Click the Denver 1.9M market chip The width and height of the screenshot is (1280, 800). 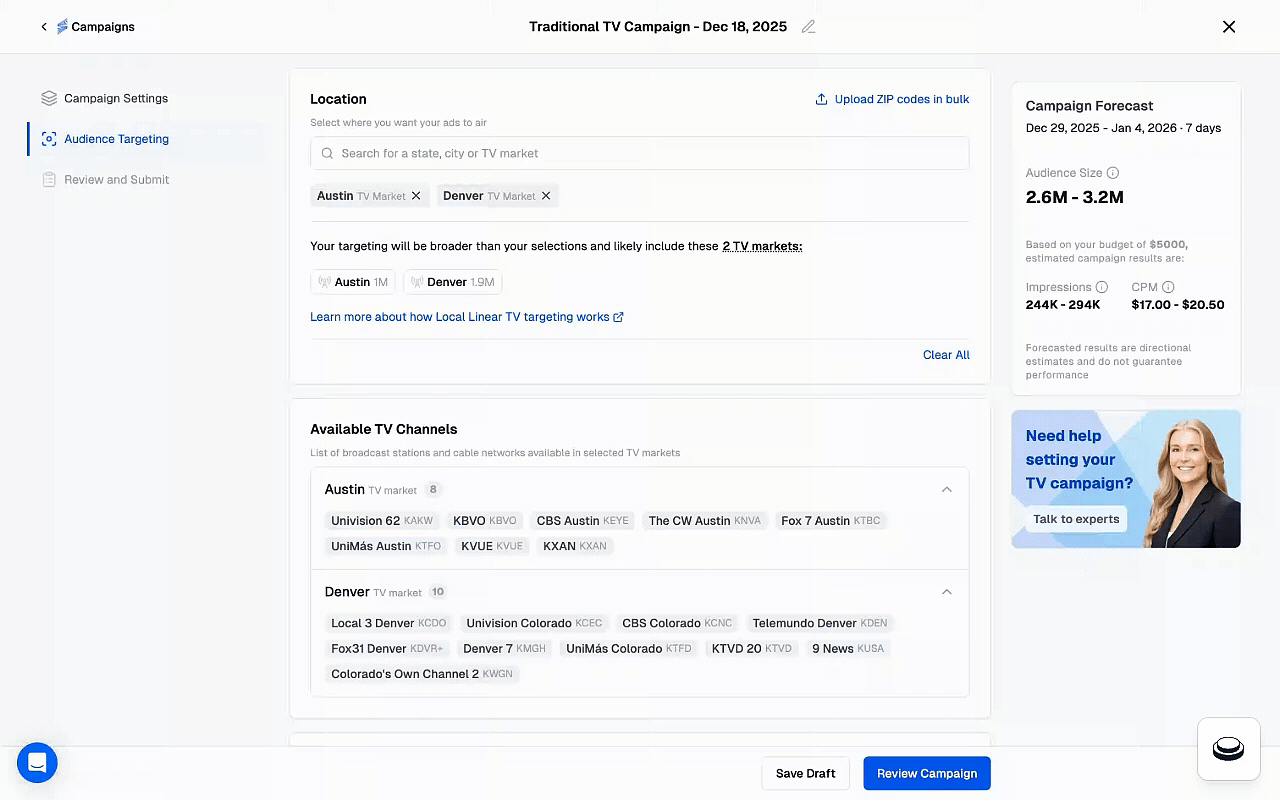[453, 282]
